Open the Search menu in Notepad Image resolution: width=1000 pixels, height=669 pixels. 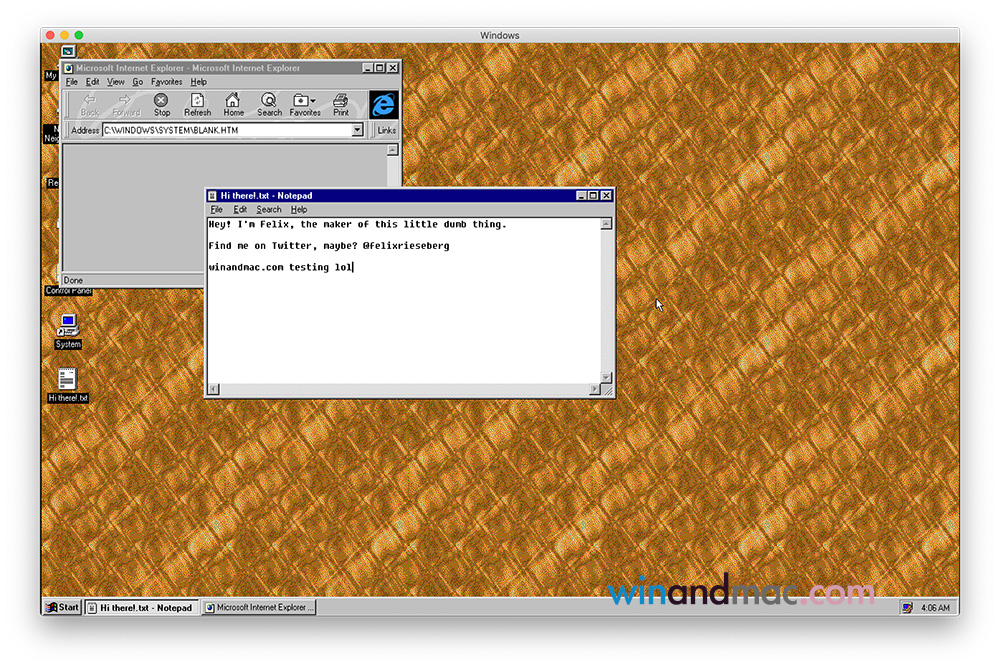pos(268,209)
